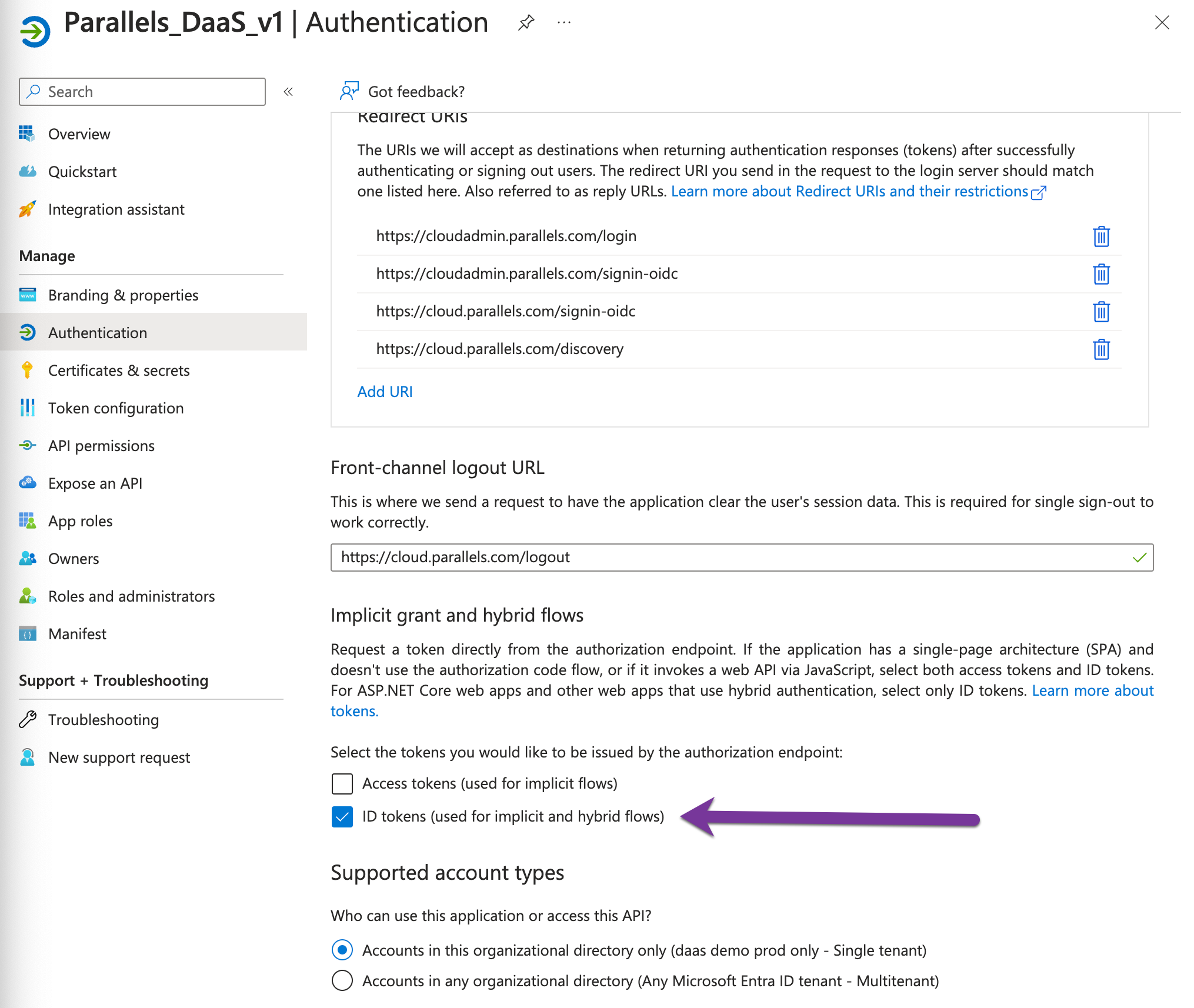
Task: Delete the cloud.parallels.com/discovery URI
Action: [x=1100, y=349]
